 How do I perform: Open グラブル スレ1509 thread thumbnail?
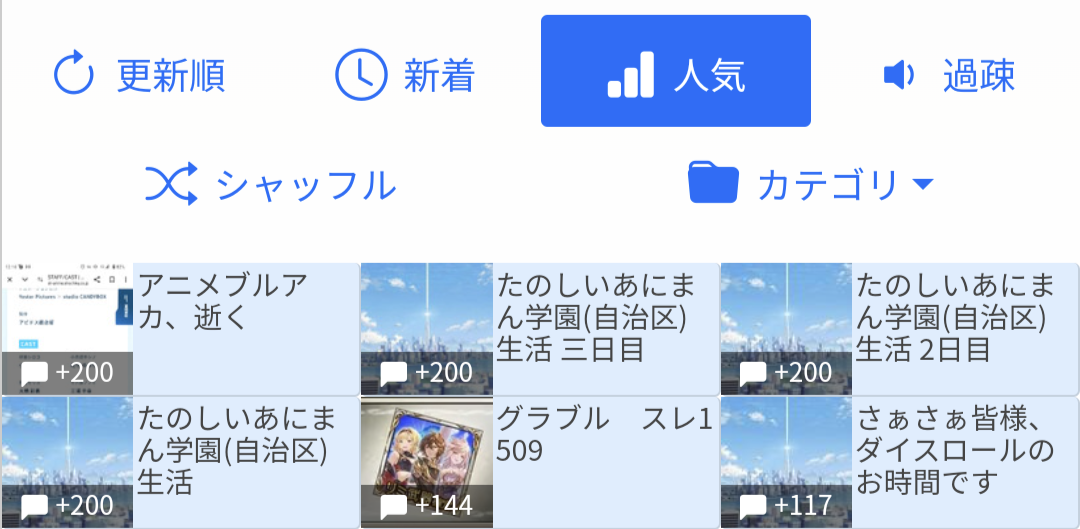tap(427, 462)
